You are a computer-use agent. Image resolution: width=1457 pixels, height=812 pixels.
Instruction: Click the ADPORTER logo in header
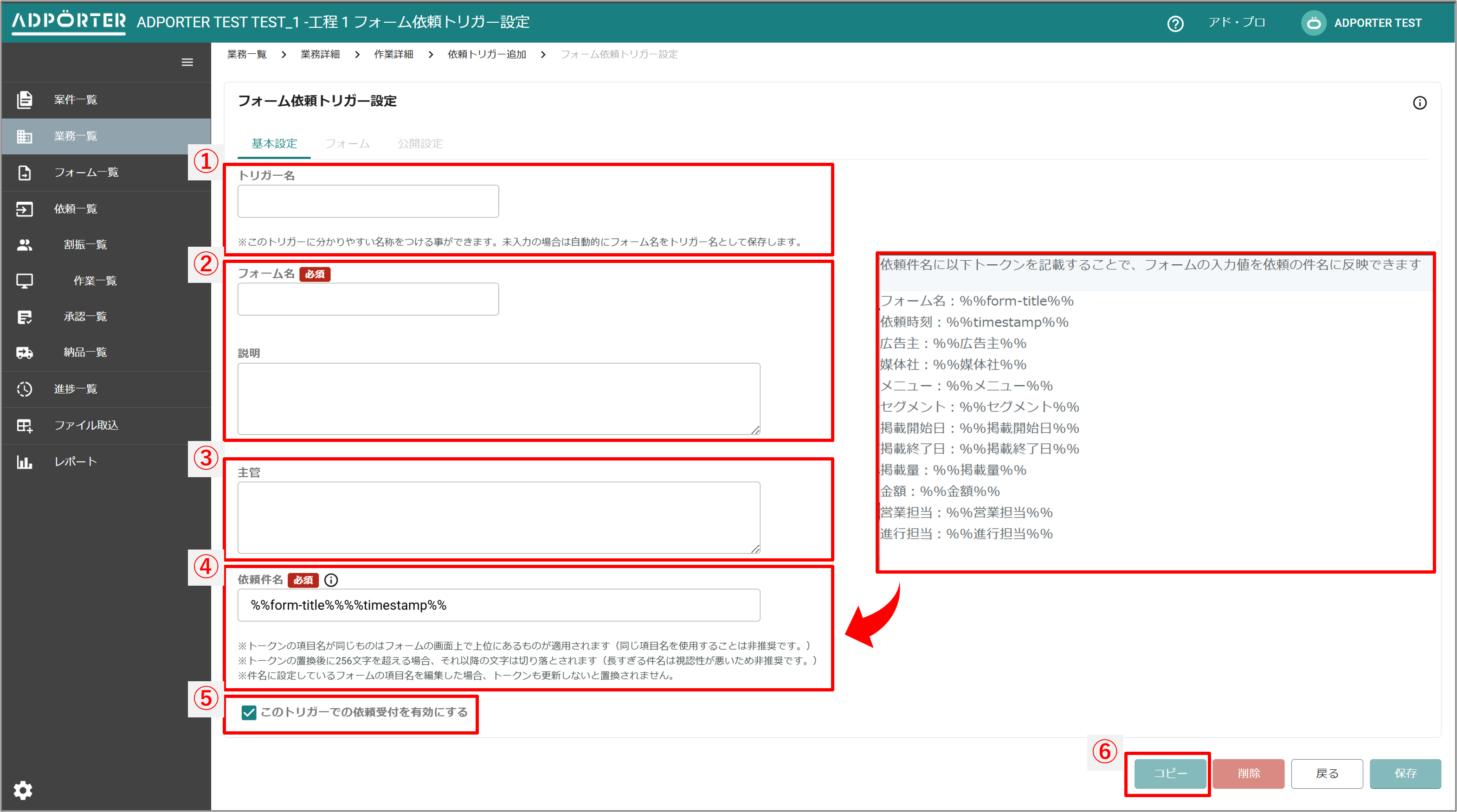point(68,22)
